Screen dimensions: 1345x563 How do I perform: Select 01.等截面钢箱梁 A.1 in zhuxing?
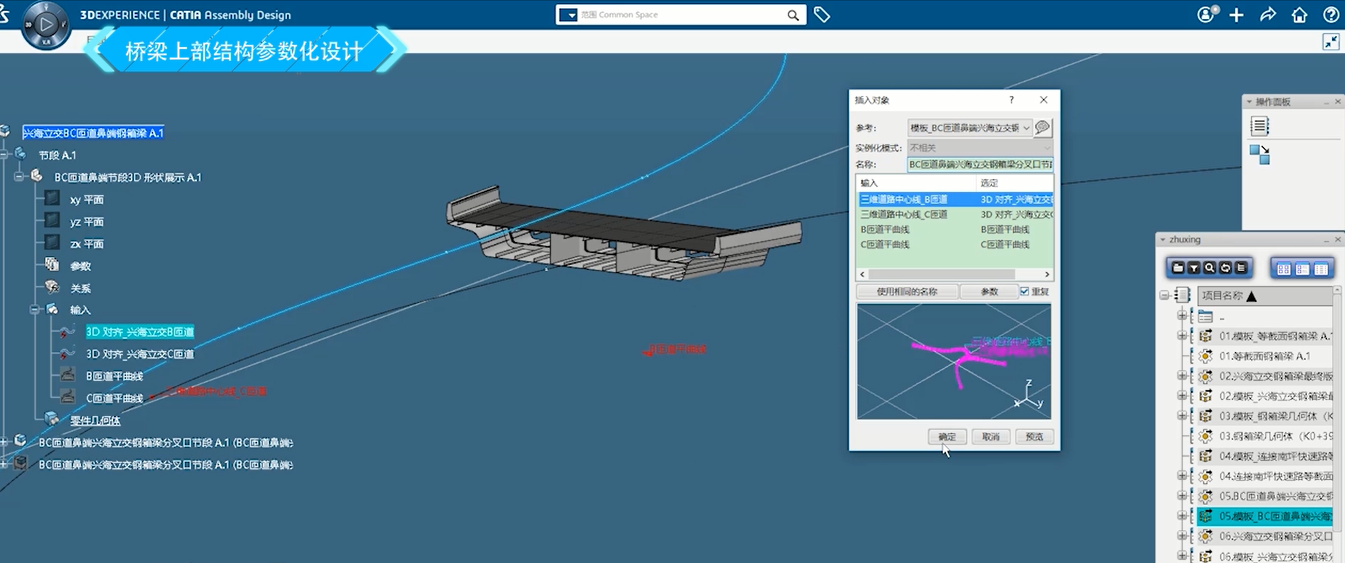(1264, 356)
